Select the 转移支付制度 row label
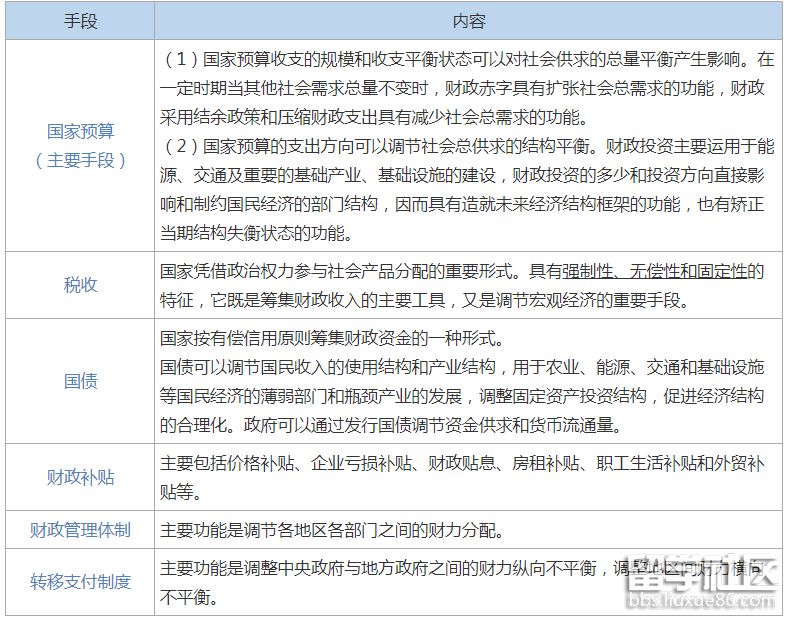This screenshot has height=622, width=792. point(80,580)
